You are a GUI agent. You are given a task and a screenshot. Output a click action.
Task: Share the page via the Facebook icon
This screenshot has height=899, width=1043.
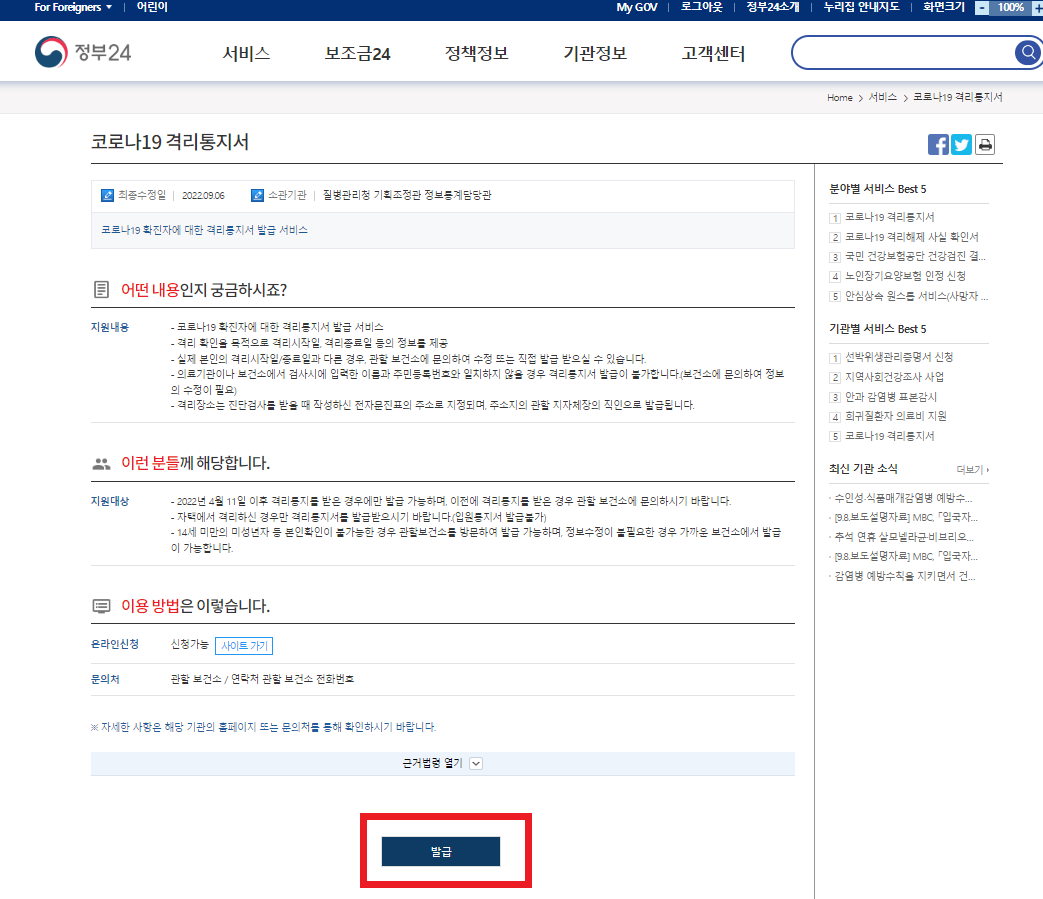click(938, 144)
